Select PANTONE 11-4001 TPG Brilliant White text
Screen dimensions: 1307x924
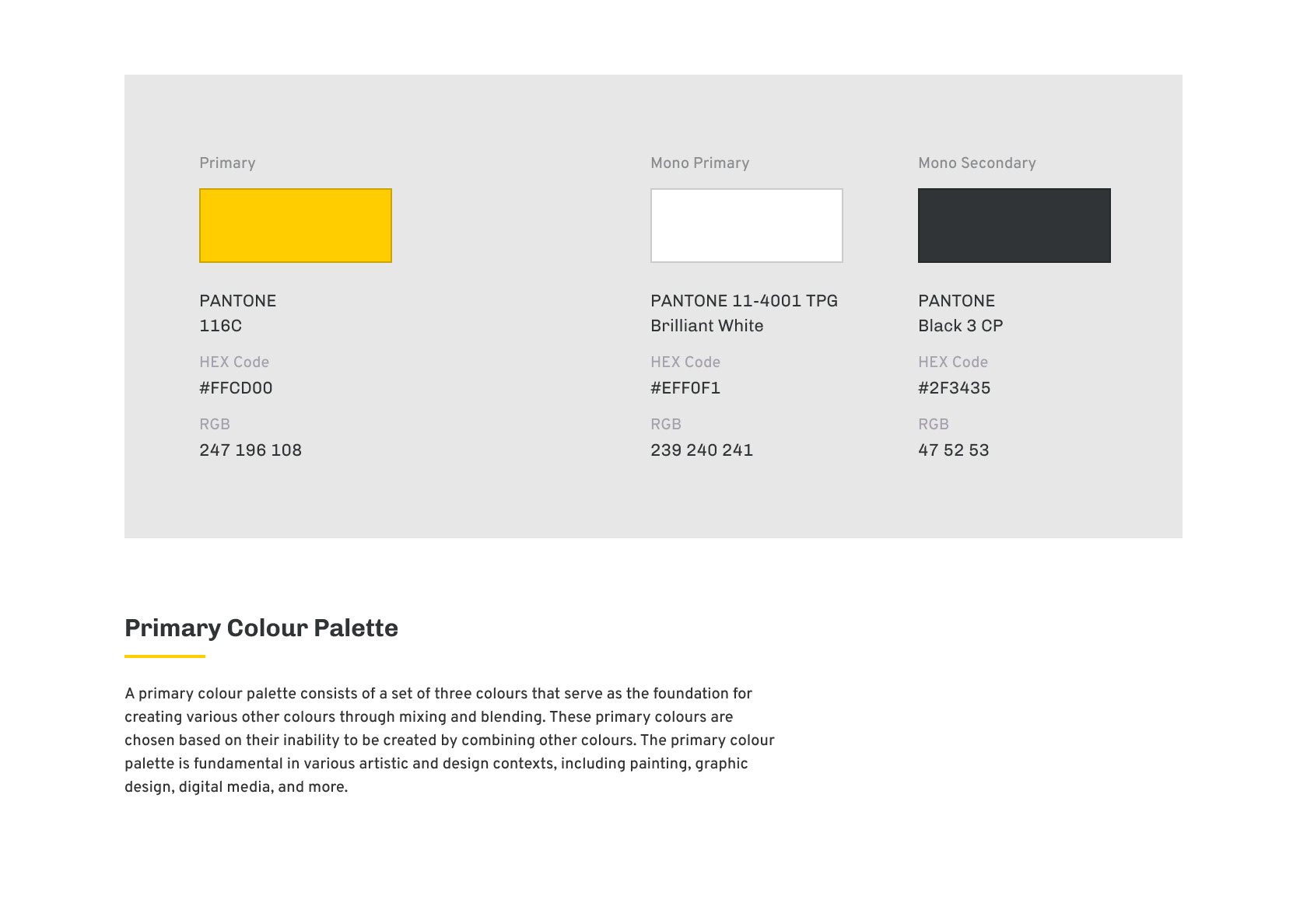point(745,313)
